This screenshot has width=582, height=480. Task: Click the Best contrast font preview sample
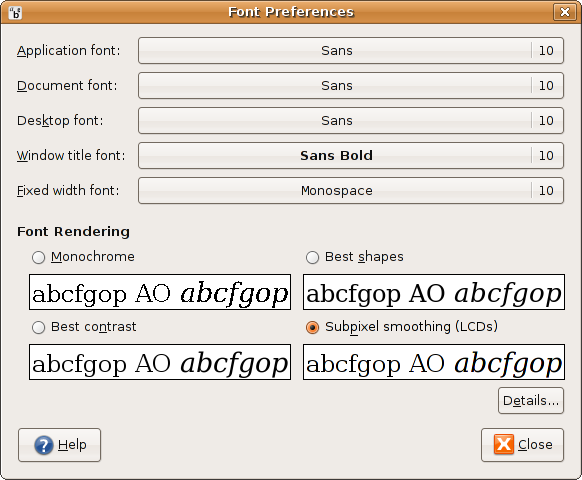[160, 362]
